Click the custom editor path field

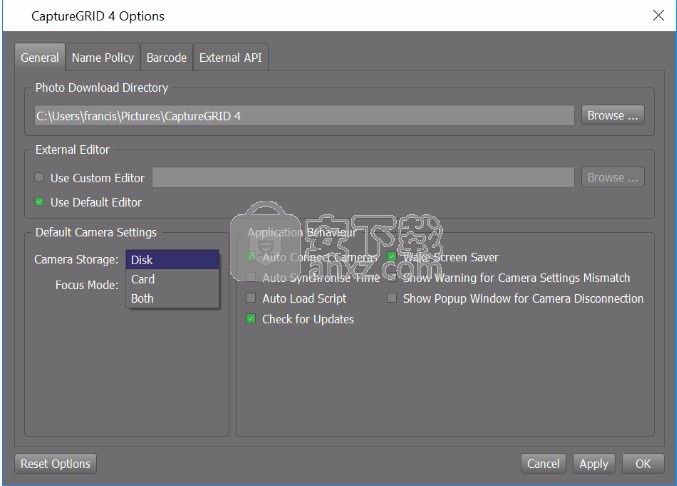[x=363, y=177]
